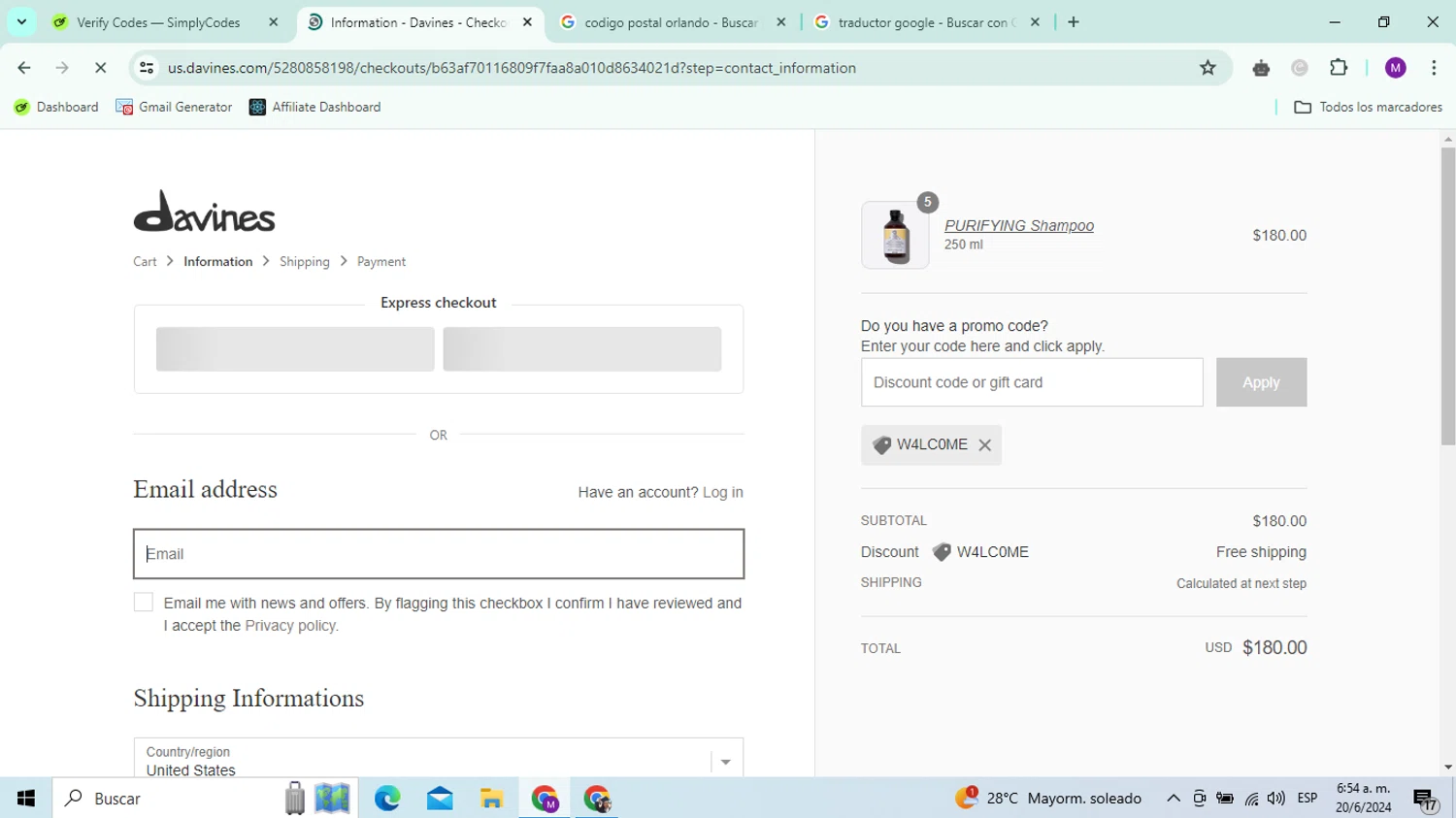Viewport: 1456px width, 818px height.
Task: Close the codigo postal orlando tab
Action: (781, 22)
